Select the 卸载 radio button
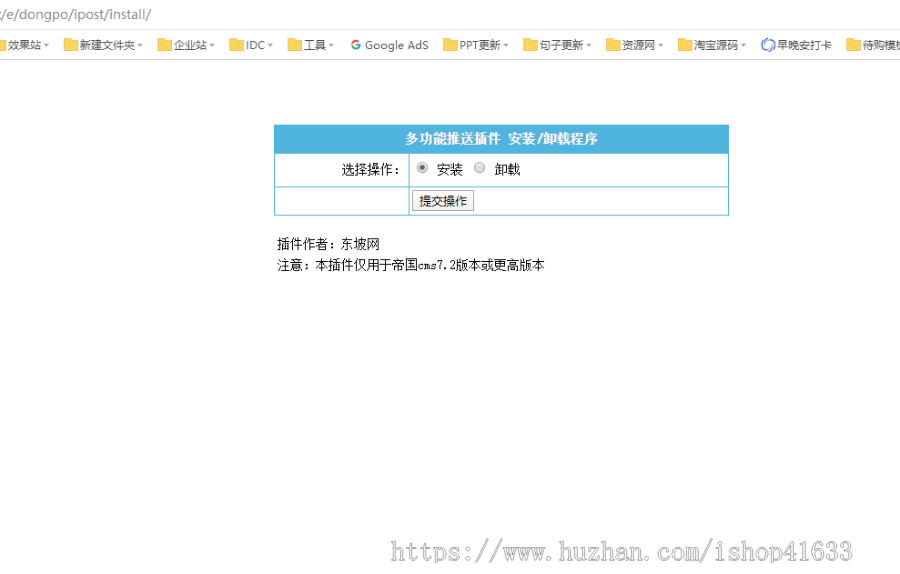Screen dimensions: 900x574 coord(479,168)
